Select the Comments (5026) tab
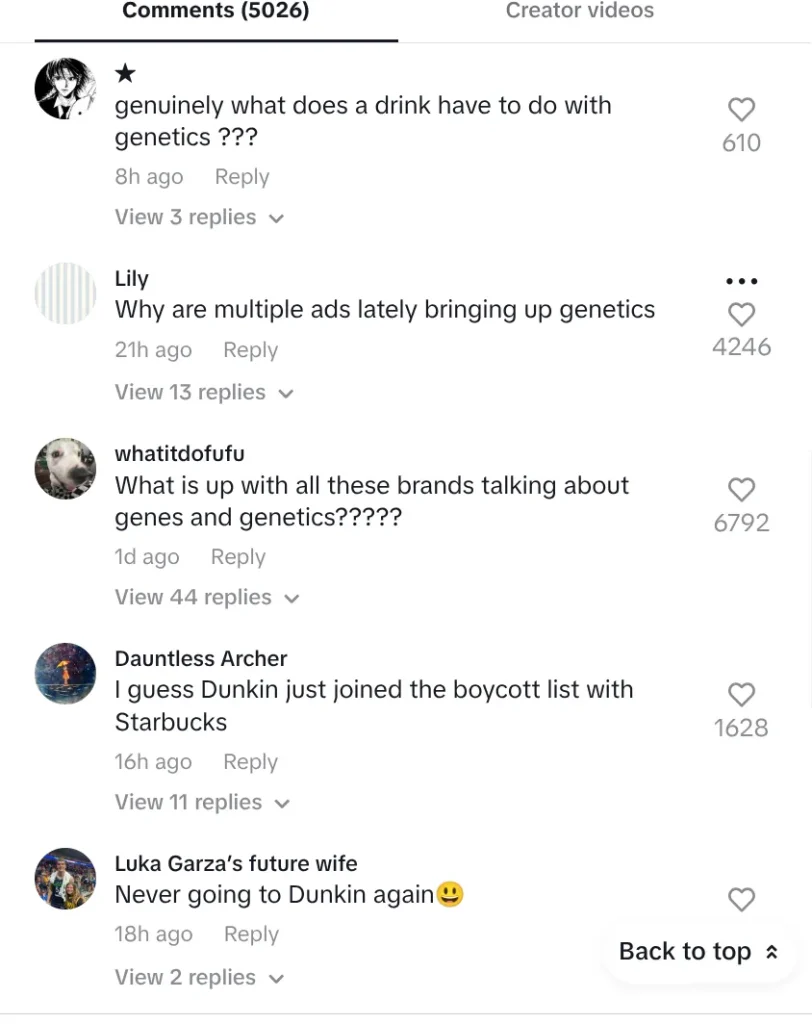 pyautogui.click(x=215, y=11)
